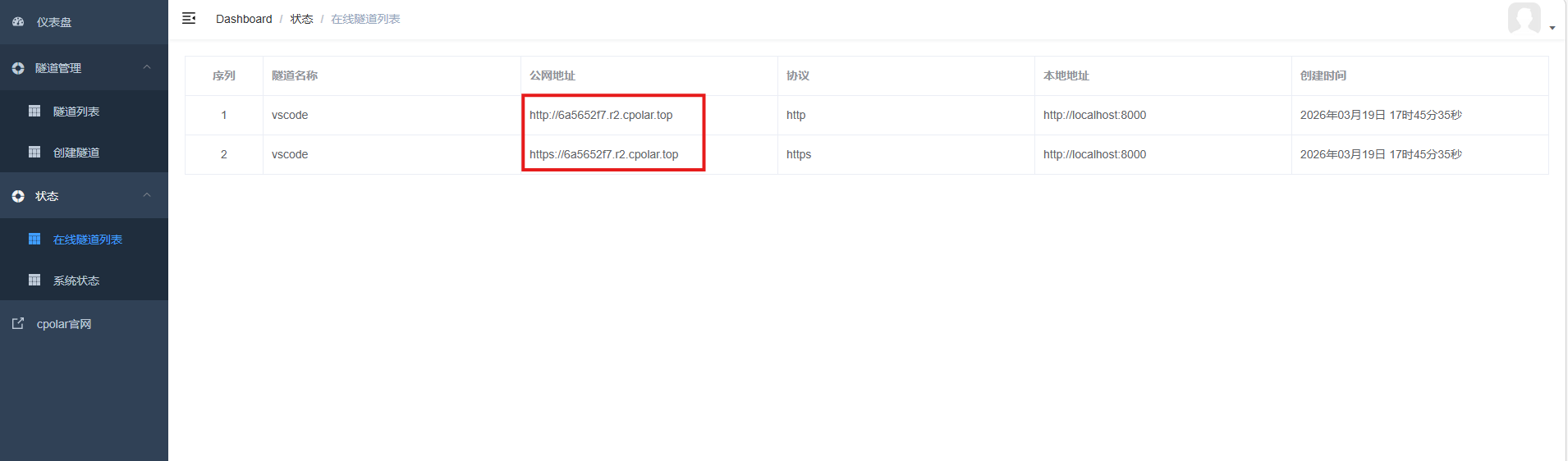
Task: Click the Dashboard breadcrumb link
Action: [244, 19]
